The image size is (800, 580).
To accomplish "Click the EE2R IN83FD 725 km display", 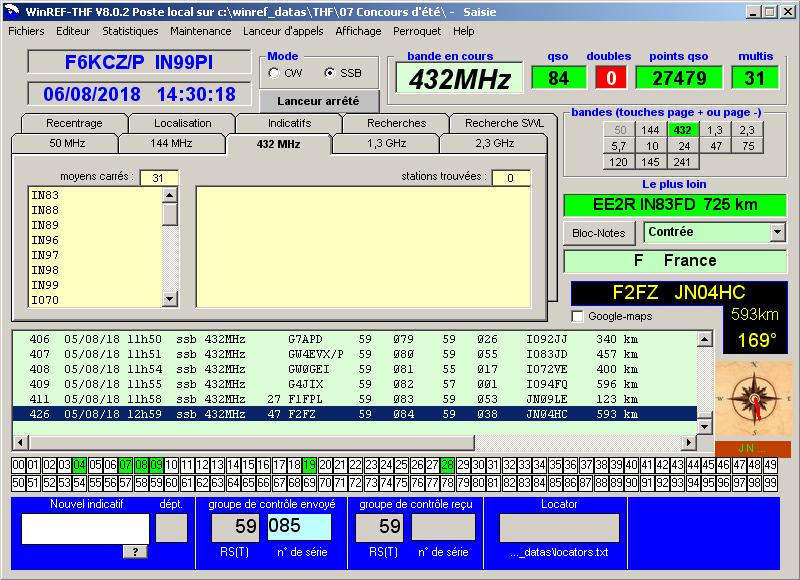I will click(674, 205).
